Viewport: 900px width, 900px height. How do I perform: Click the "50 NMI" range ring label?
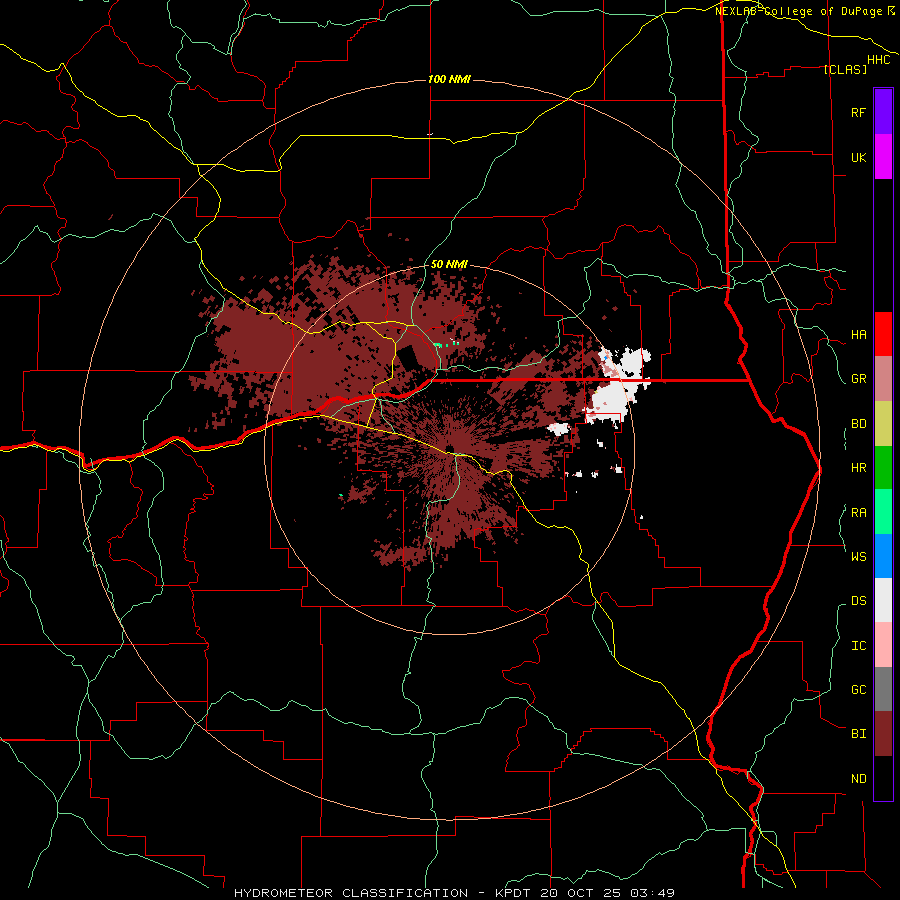pyautogui.click(x=449, y=264)
